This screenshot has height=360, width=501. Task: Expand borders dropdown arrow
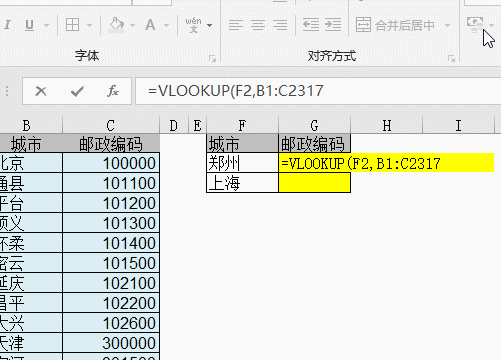click(89, 25)
